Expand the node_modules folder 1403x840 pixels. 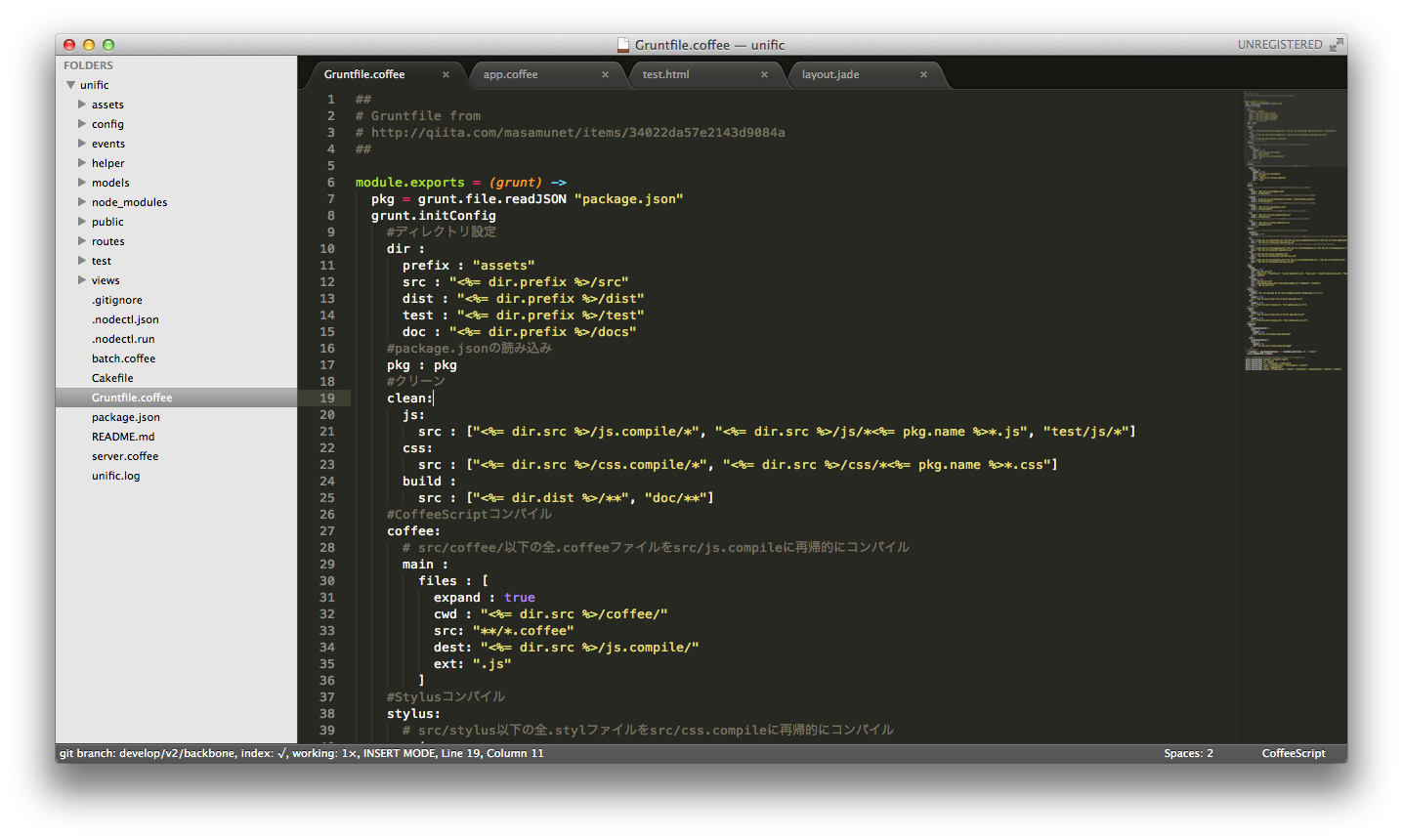point(82,202)
